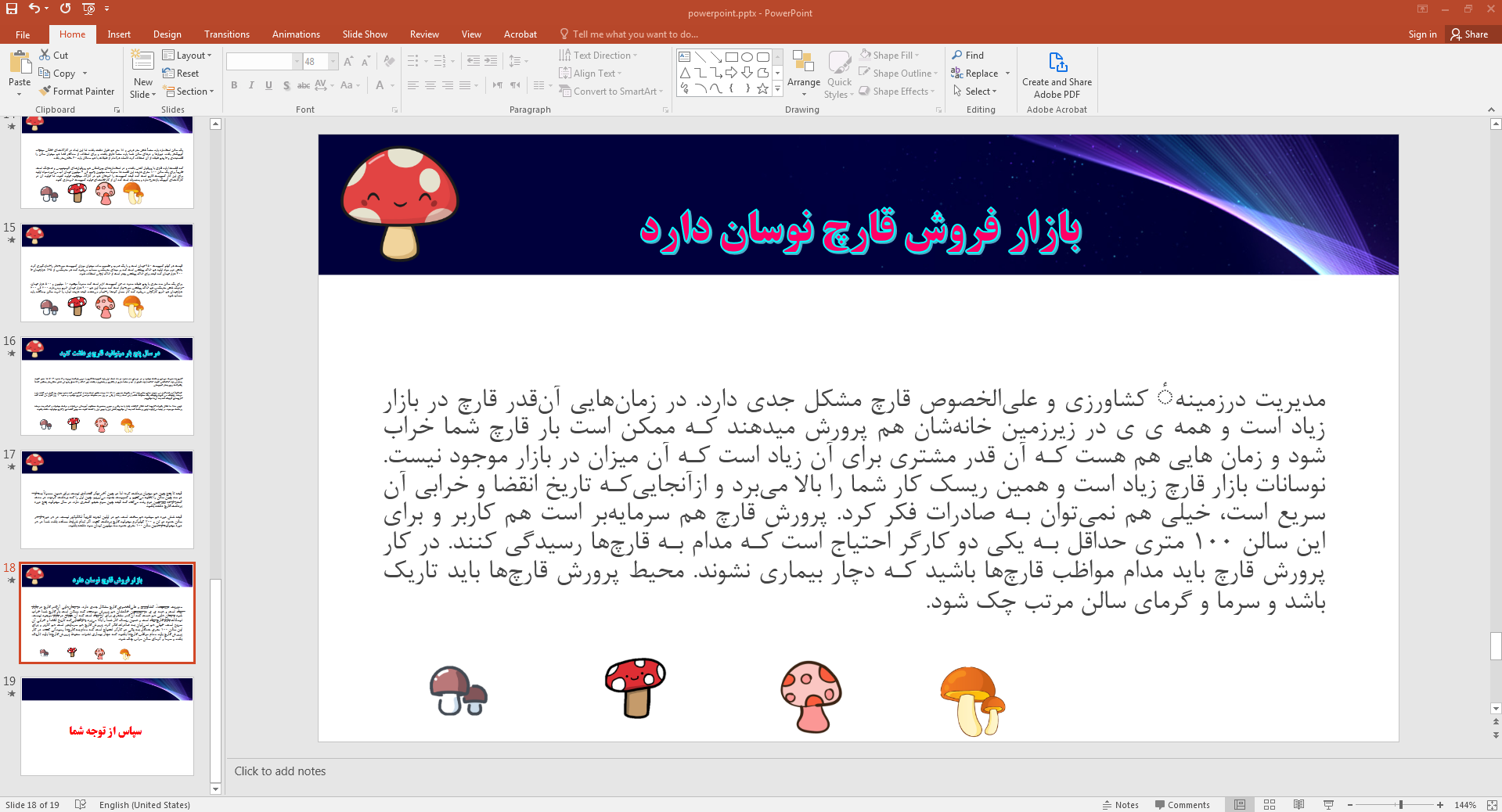Align text right

pyautogui.click(x=448, y=85)
